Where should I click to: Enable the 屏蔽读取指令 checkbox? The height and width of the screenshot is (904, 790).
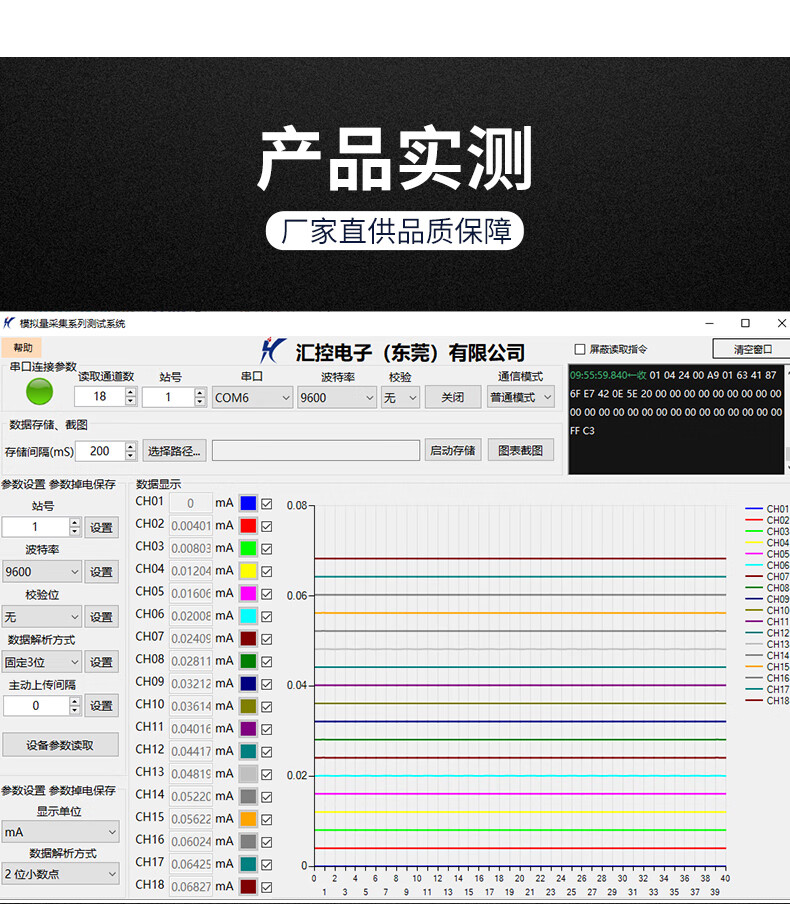580,349
